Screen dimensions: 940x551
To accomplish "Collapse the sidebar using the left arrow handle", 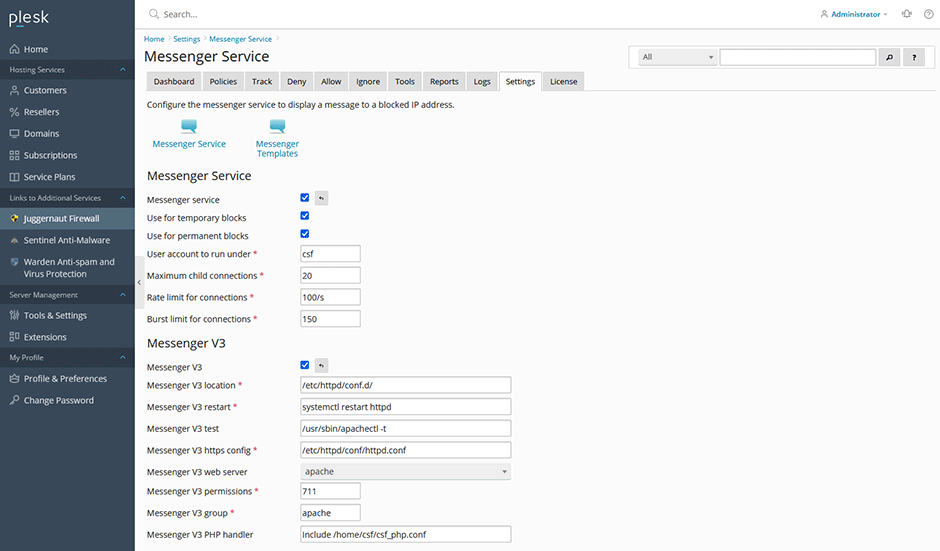I will click(x=139, y=282).
